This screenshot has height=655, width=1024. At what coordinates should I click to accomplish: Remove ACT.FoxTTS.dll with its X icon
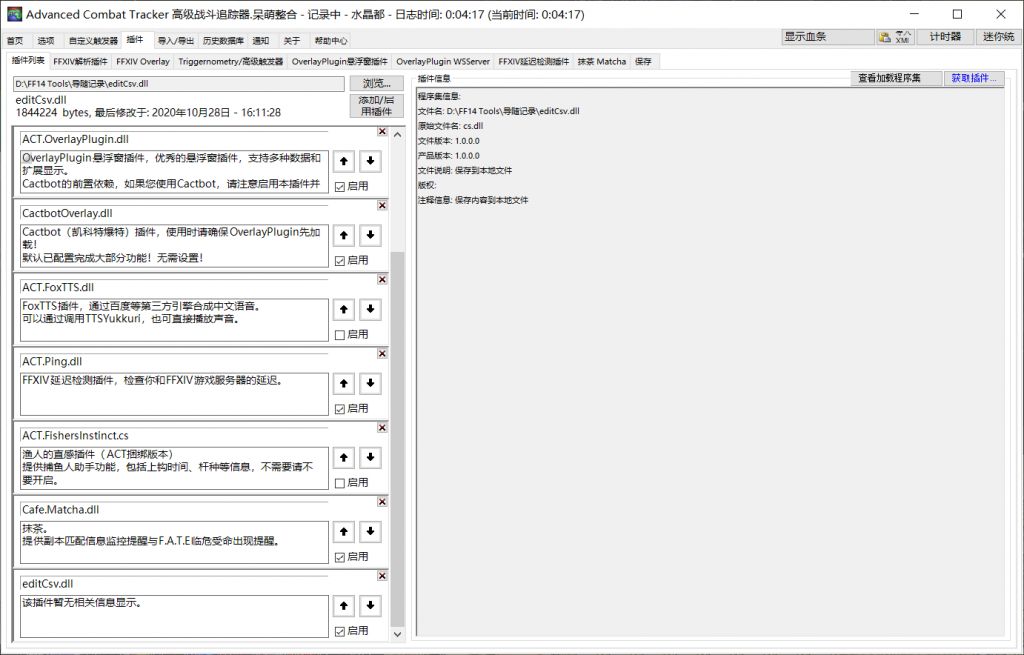click(x=382, y=280)
